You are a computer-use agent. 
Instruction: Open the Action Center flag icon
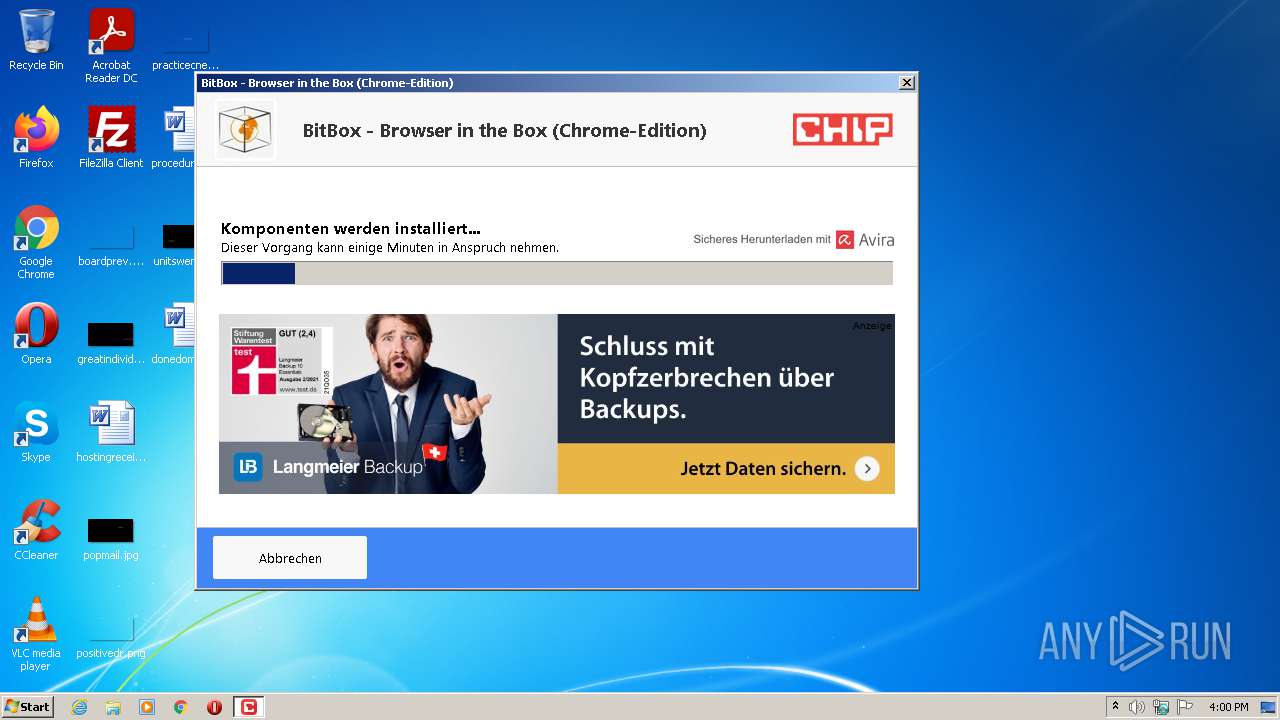coord(1185,707)
